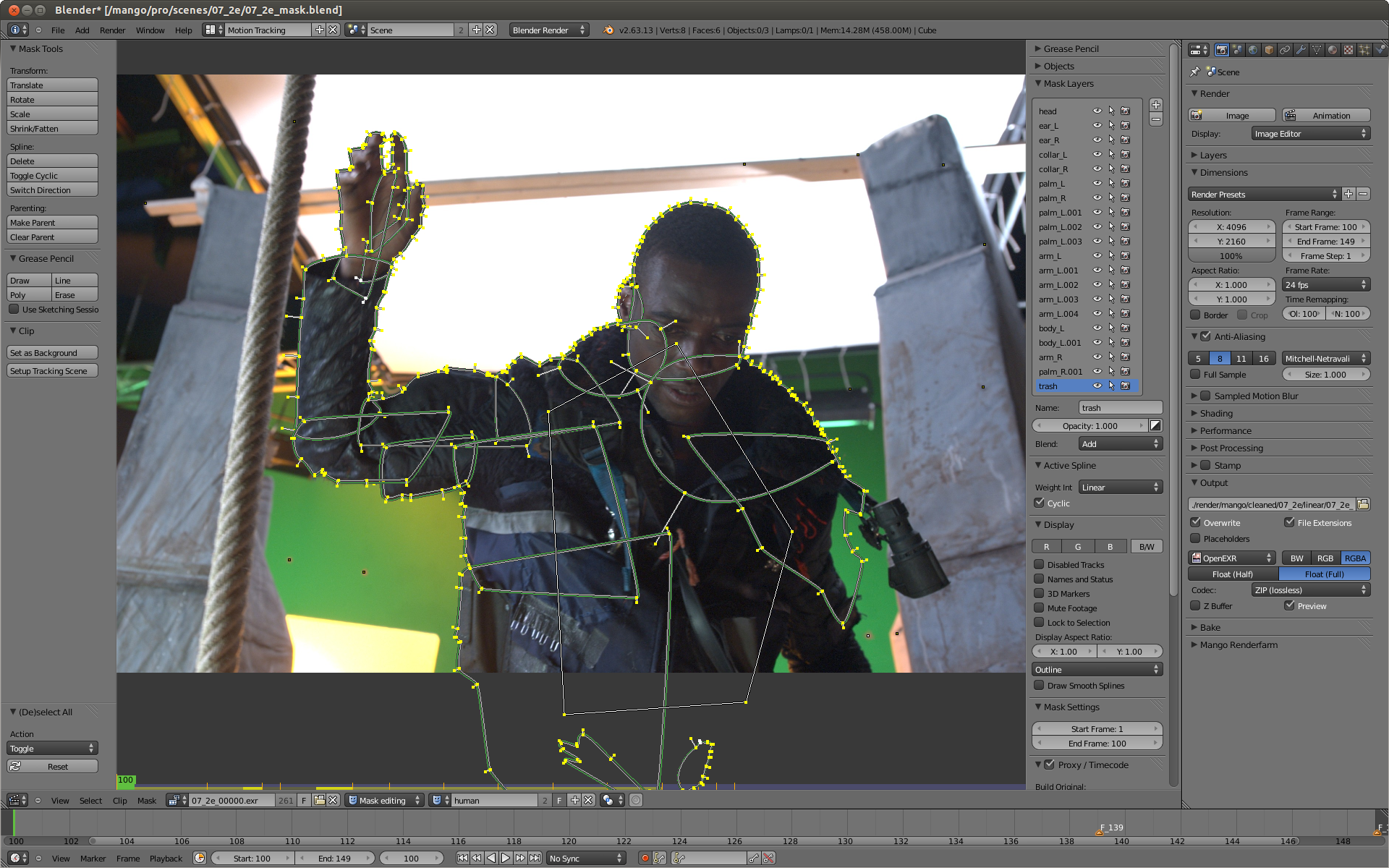Click the Set as Background button
The height and width of the screenshot is (868, 1389).
pyautogui.click(x=52, y=351)
